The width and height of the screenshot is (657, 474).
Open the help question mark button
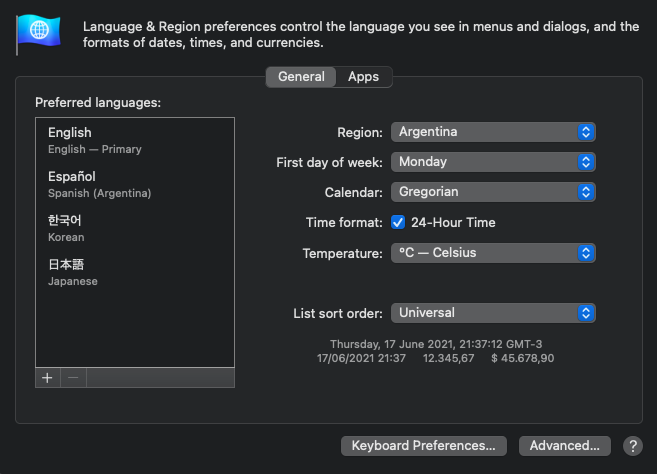point(632,446)
